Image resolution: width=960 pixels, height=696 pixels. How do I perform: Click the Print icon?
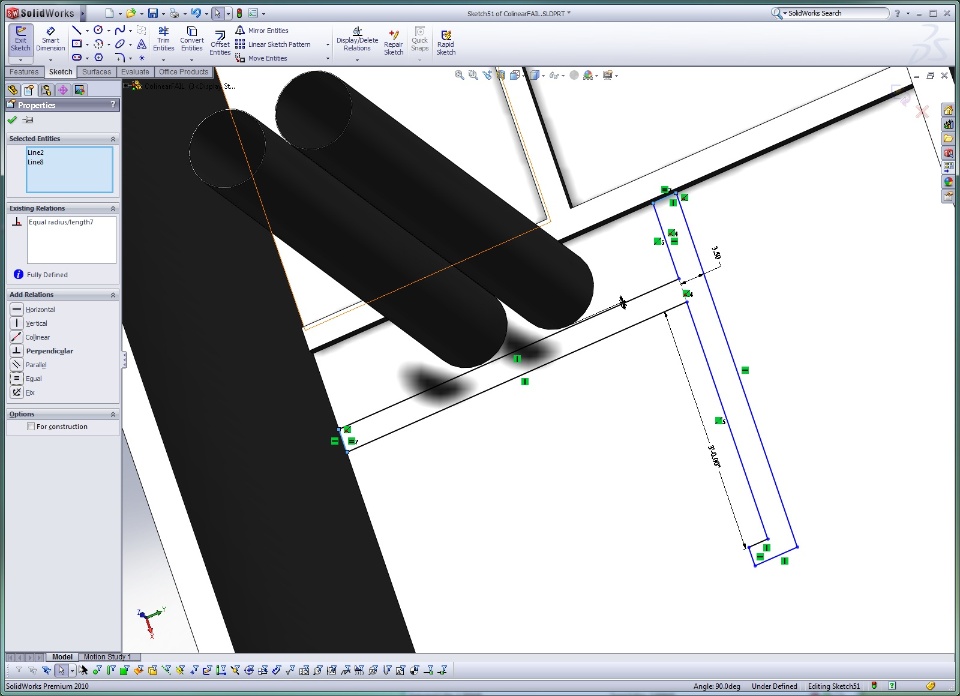tap(174, 13)
